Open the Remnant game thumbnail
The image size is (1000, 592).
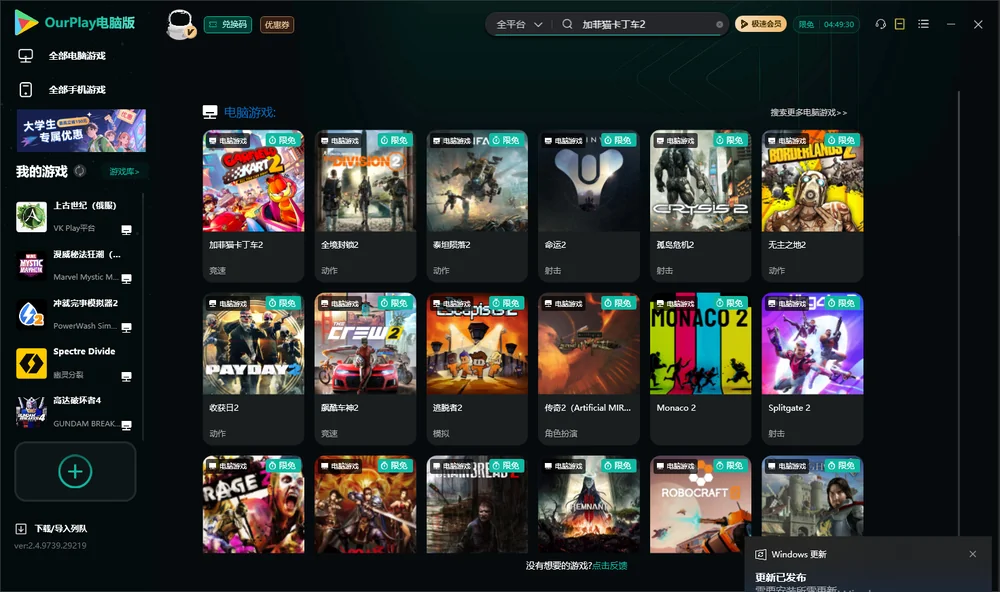coord(589,504)
